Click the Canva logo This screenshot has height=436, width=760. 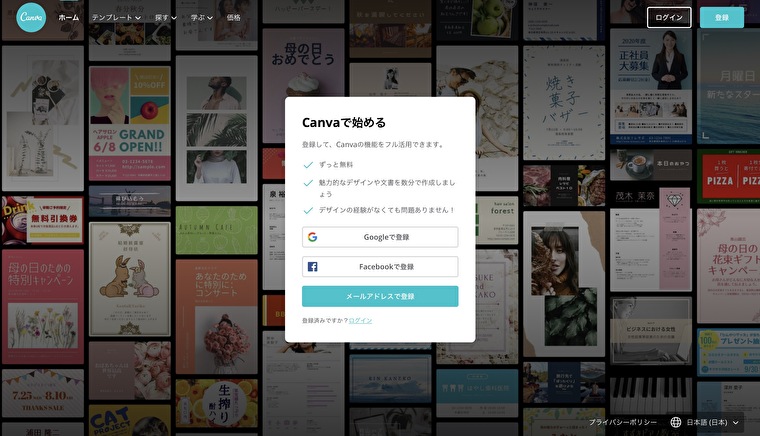(31, 17)
